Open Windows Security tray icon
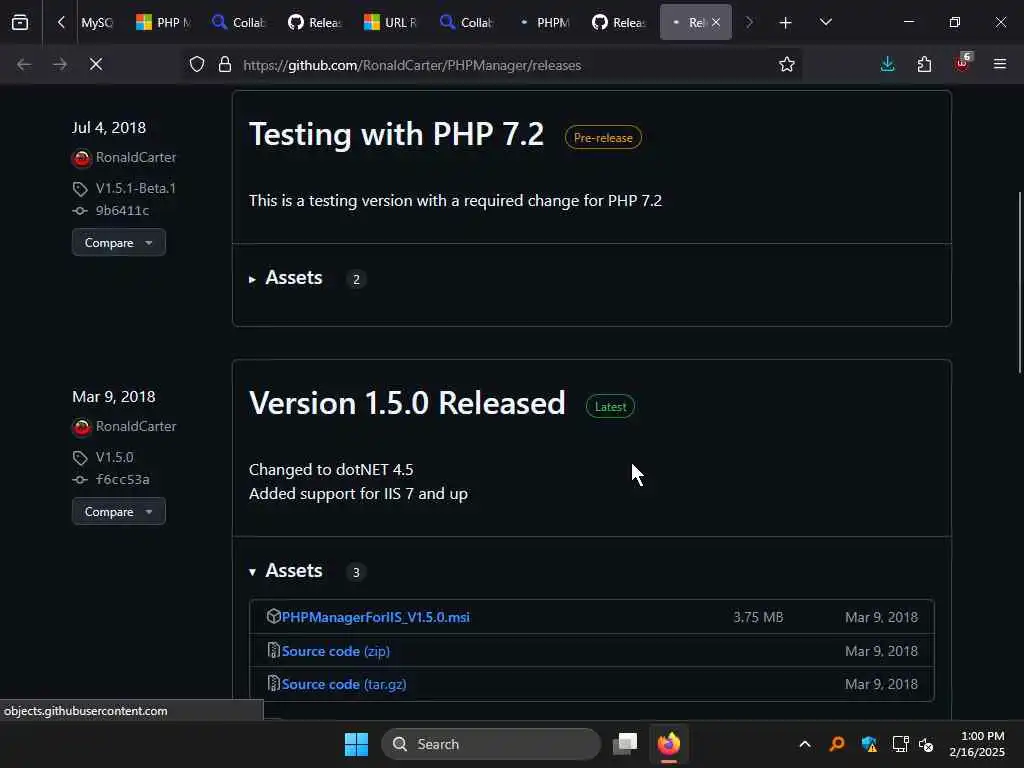The height and width of the screenshot is (768, 1024). coord(869,744)
